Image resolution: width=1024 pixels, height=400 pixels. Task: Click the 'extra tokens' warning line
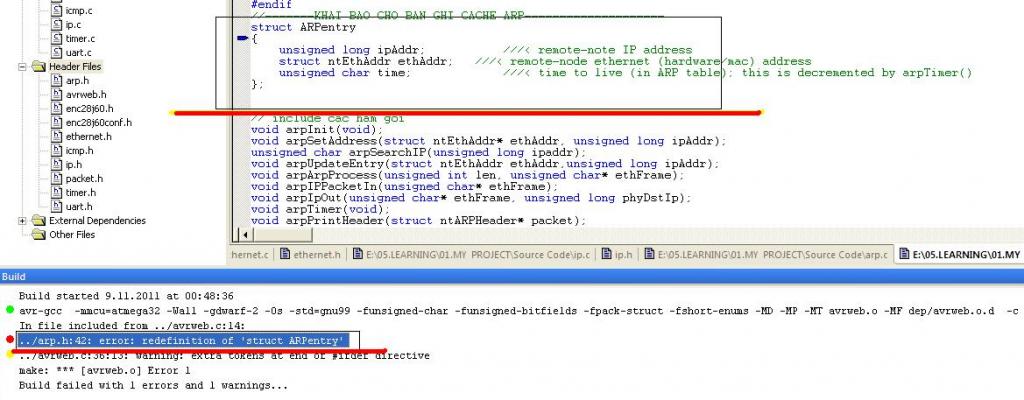(224, 356)
